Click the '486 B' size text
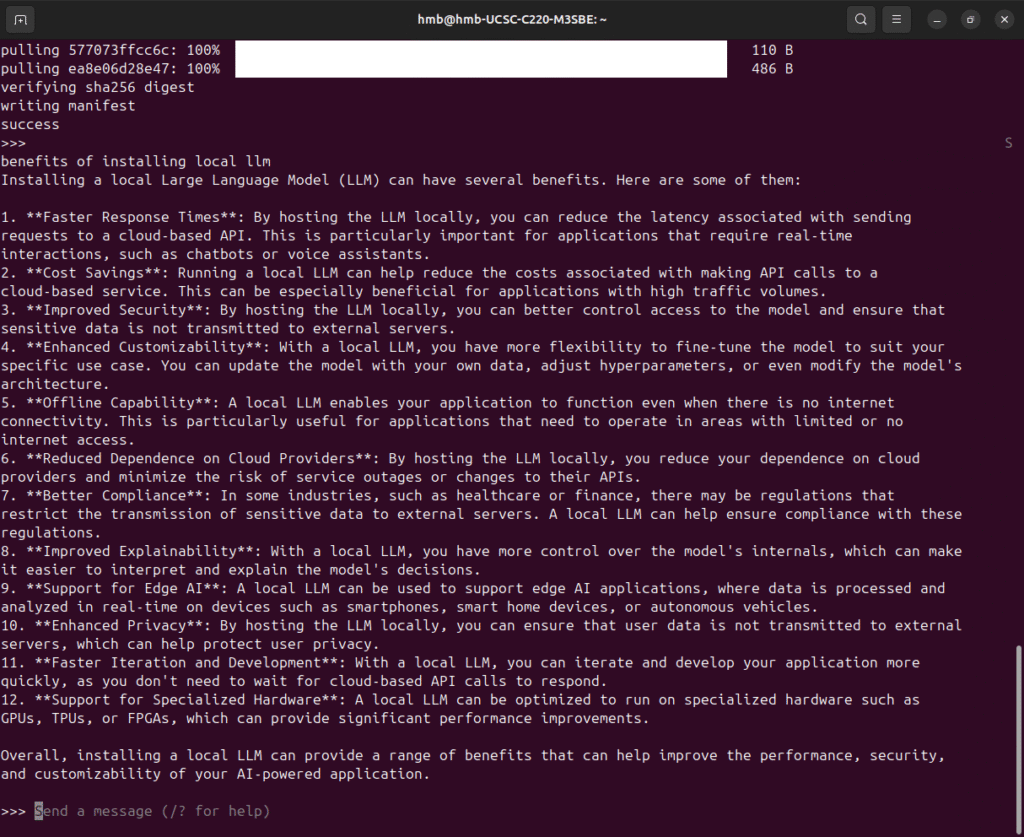This screenshot has height=837, width=1024. [772, 69]
